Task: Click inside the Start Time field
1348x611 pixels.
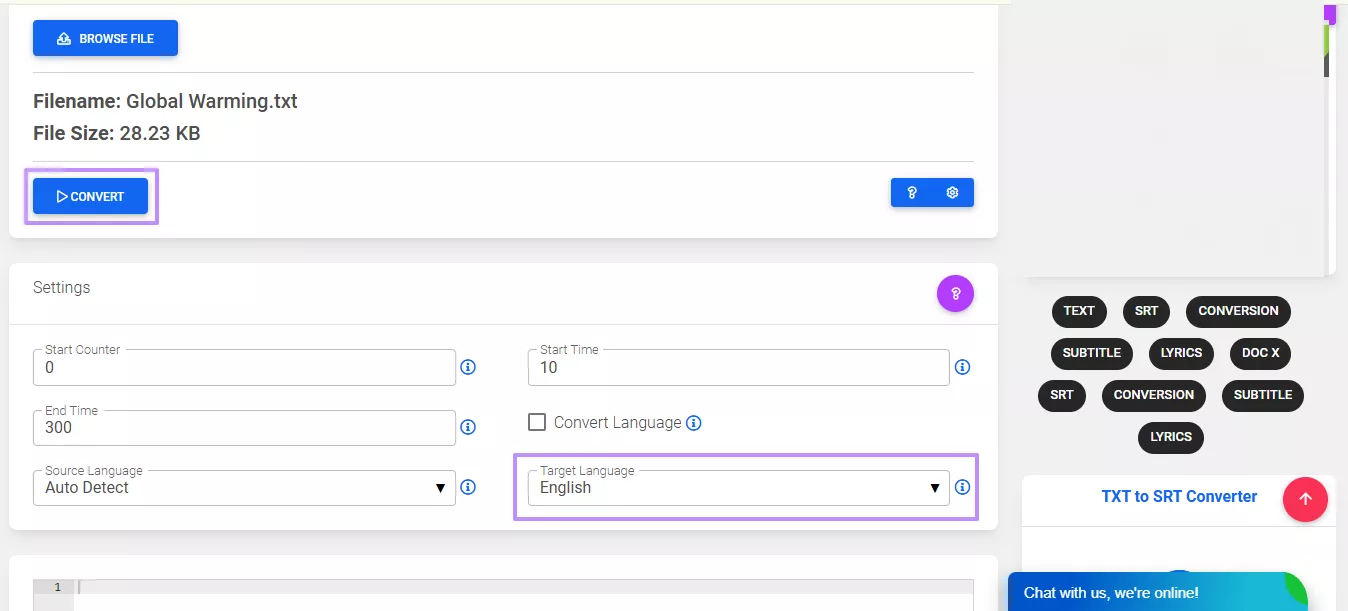Action: pyautogui.click(x=738, y=367)
